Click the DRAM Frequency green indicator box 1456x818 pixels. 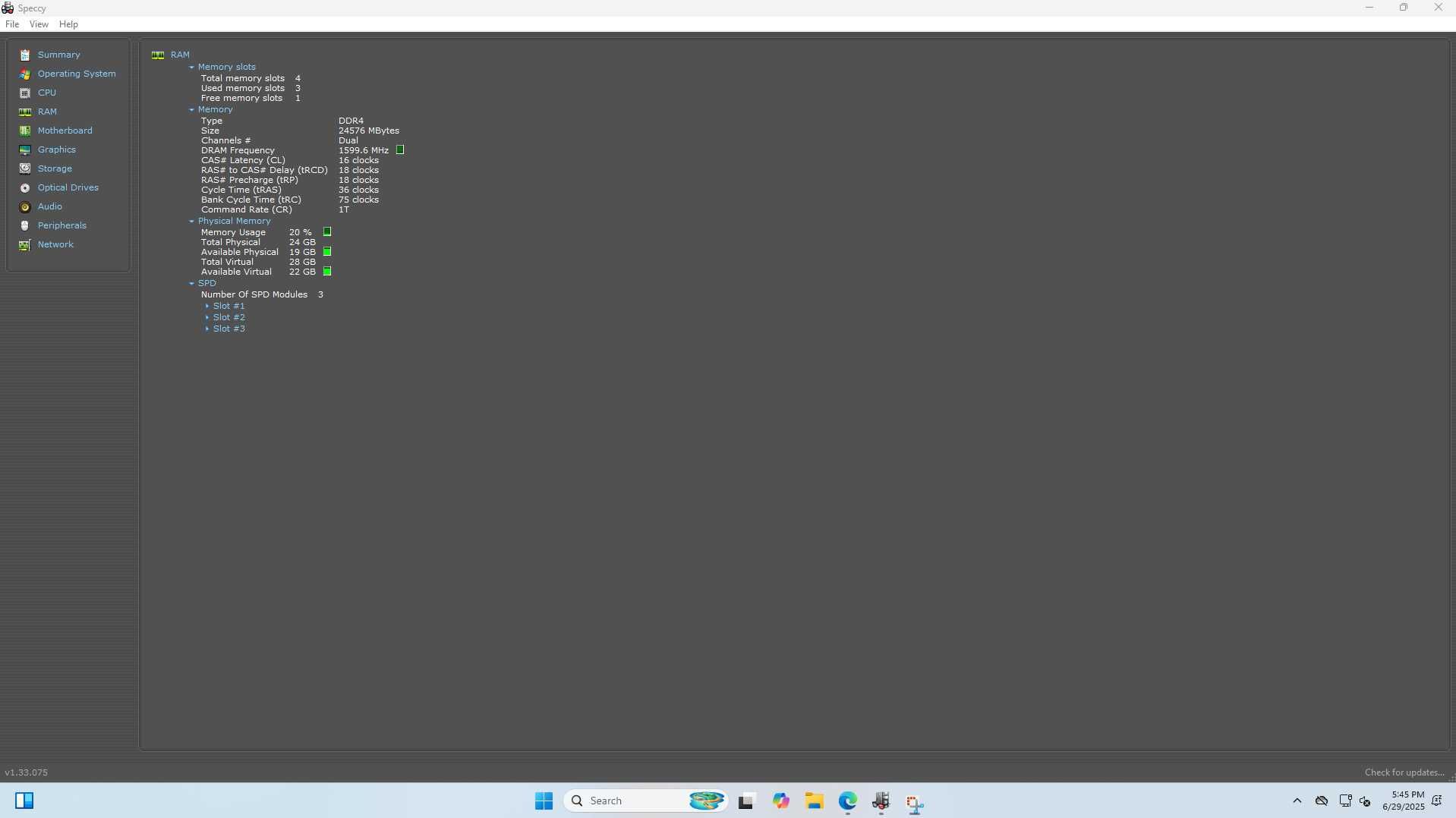(x=400, y=150)
